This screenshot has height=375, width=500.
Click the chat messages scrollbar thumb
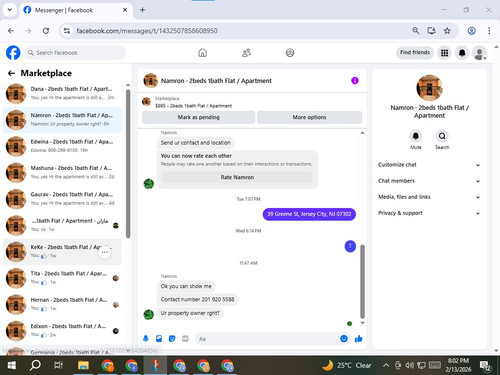coord(362,282)
